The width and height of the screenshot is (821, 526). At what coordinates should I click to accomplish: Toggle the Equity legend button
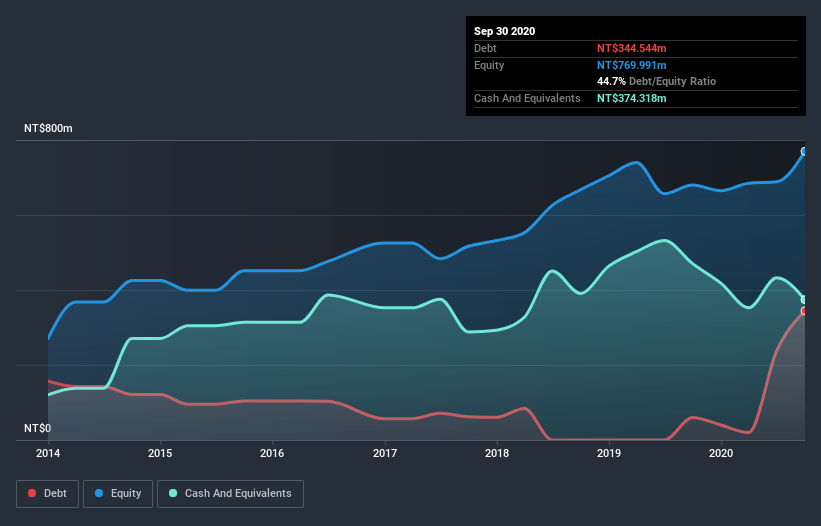[118, 494]
